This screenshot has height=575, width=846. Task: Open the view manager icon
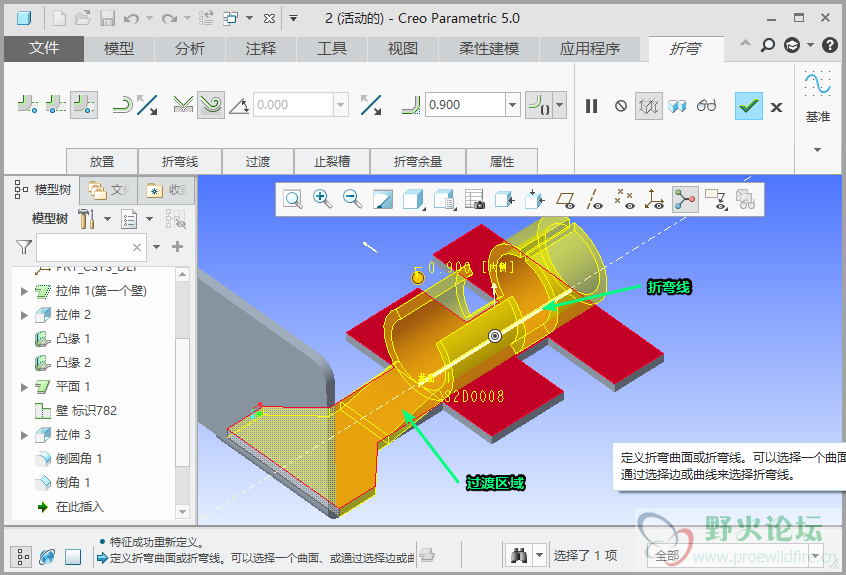(x=474, y=200)
